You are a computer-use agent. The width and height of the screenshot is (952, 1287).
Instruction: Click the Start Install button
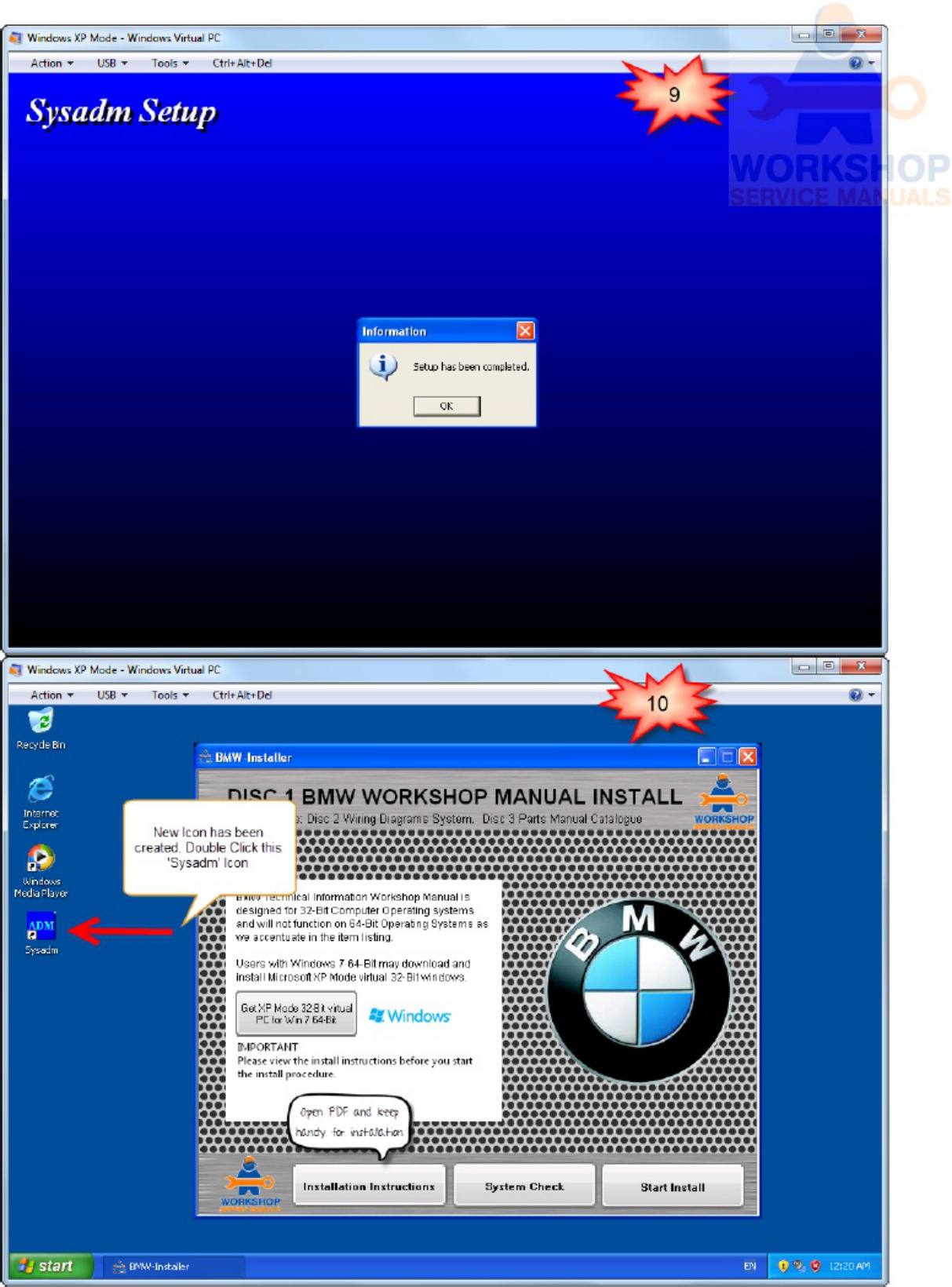pyautogui.click(x=673, y=1187)
